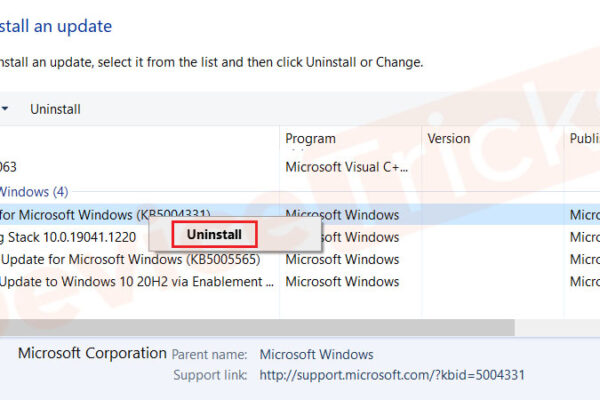Click Uninstall in the context menu
Image resolution: width=600 pixels, height=400 pixels.
pyautogui.click(x=214, y=234)
